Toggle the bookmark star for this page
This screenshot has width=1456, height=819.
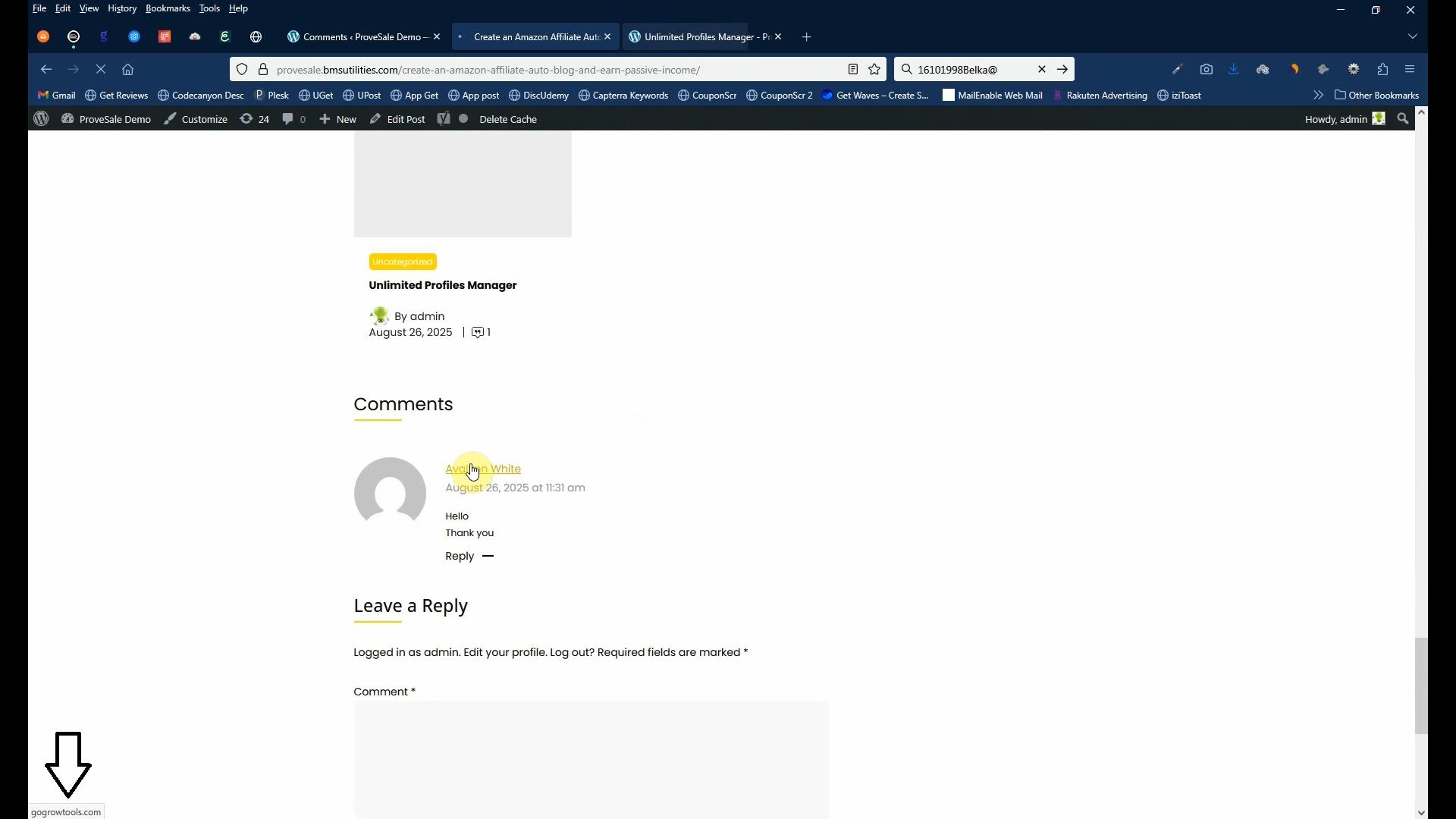coord(874,69)
